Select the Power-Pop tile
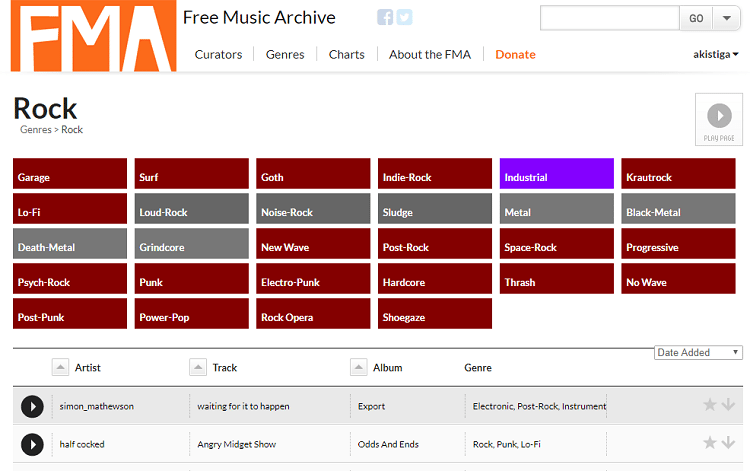 coord(191,313)
